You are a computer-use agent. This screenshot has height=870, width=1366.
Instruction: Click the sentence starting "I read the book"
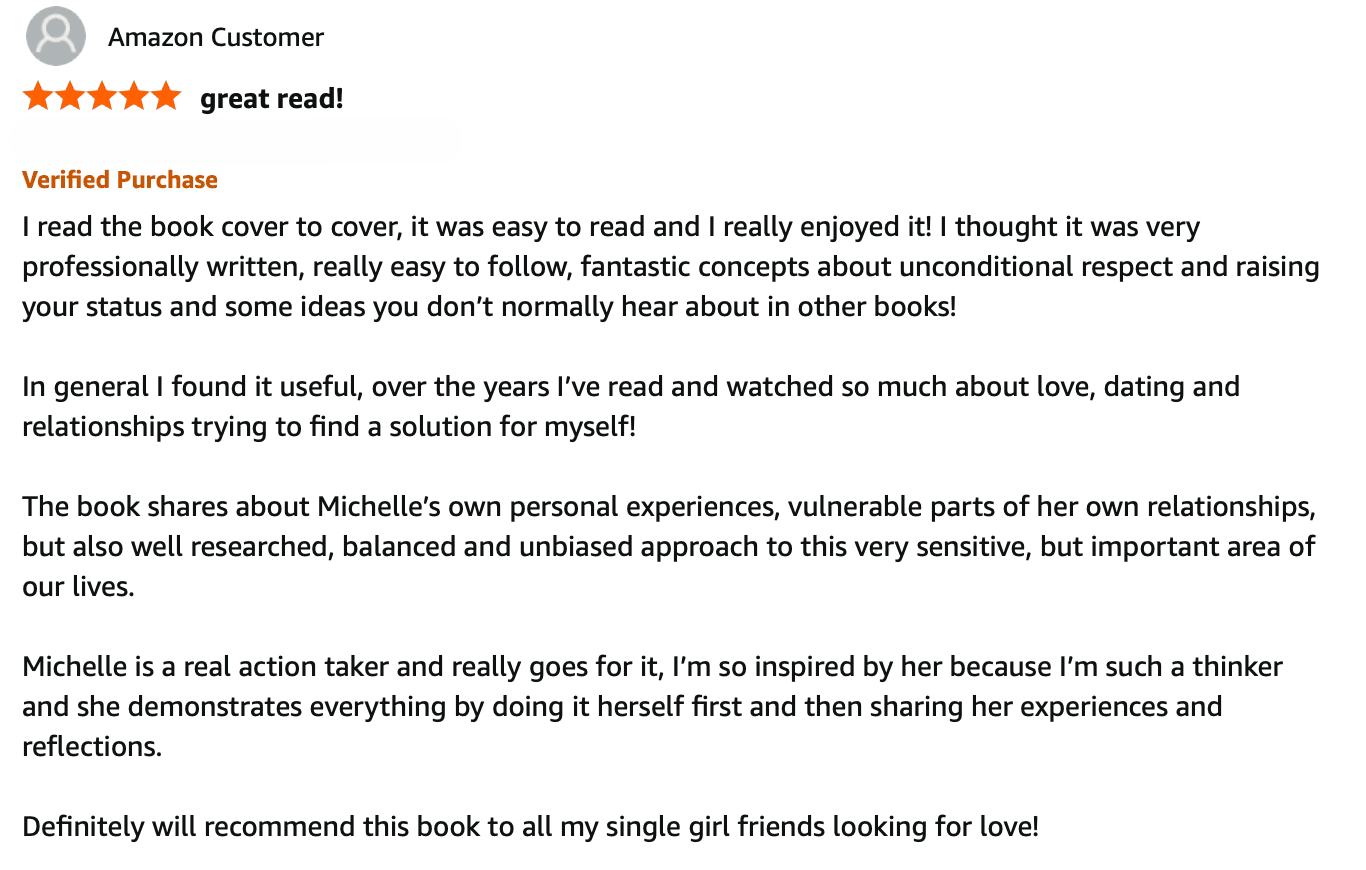[610, 227]
